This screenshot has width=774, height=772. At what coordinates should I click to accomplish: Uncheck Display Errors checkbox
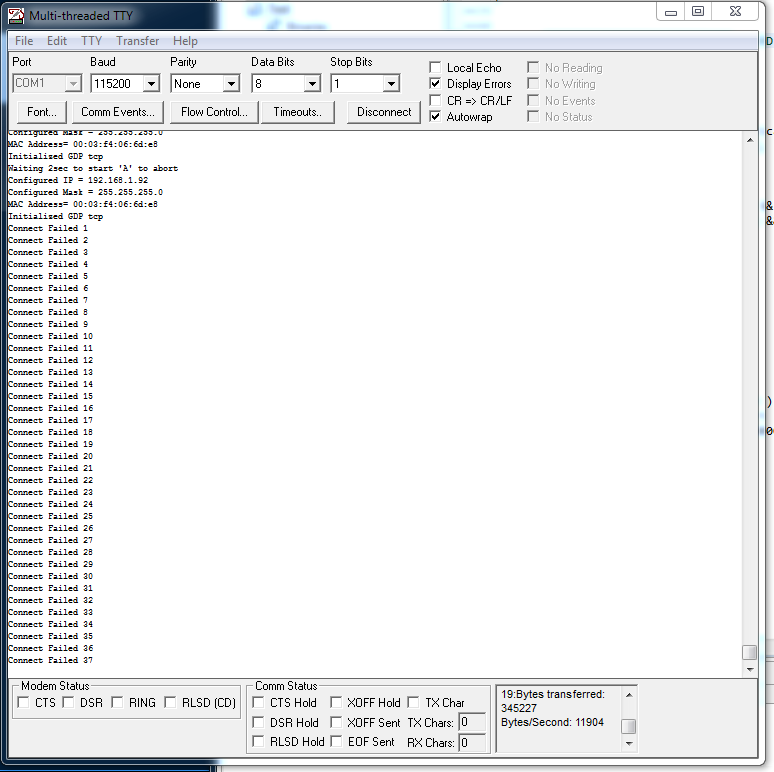click(x=435, y=83)
